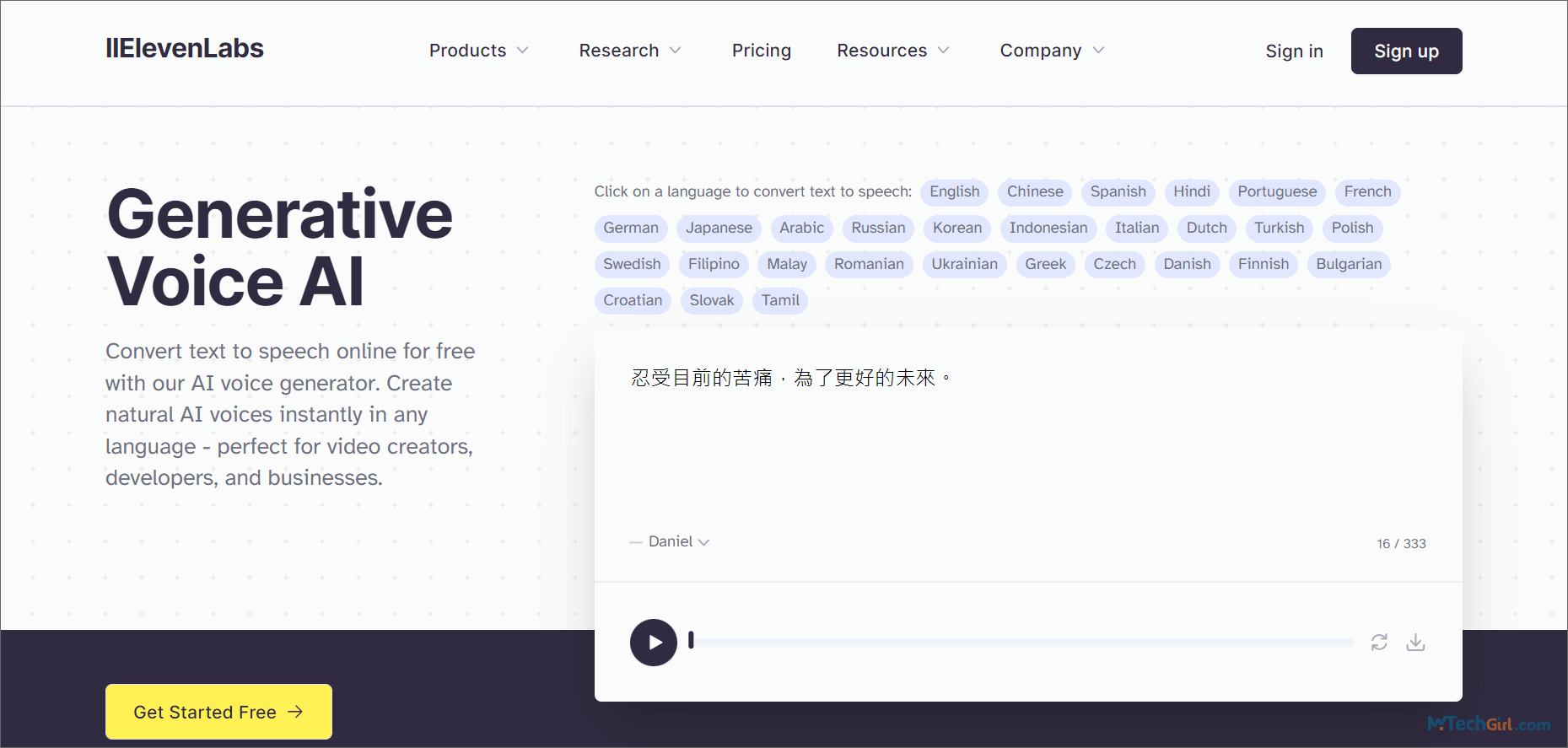Click the 16 / 333 character counter
Screen dimensions: 1568x748
click(x=1401, y=544)
